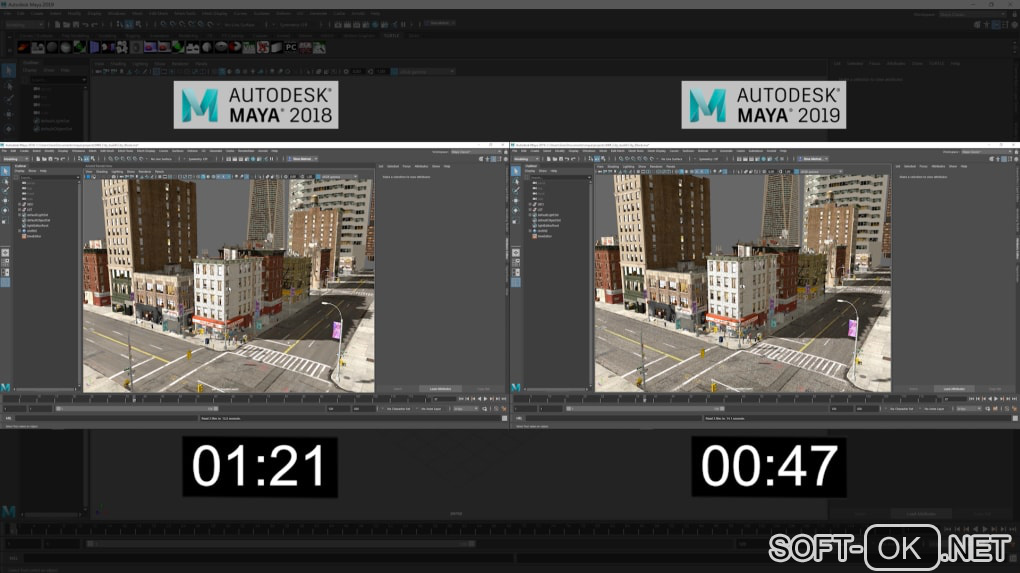The height and width of the screenshot is (573, 1020).
Task: Activate the Move tool in Maya 2019 toolbox
Action: tap(516, 200)
